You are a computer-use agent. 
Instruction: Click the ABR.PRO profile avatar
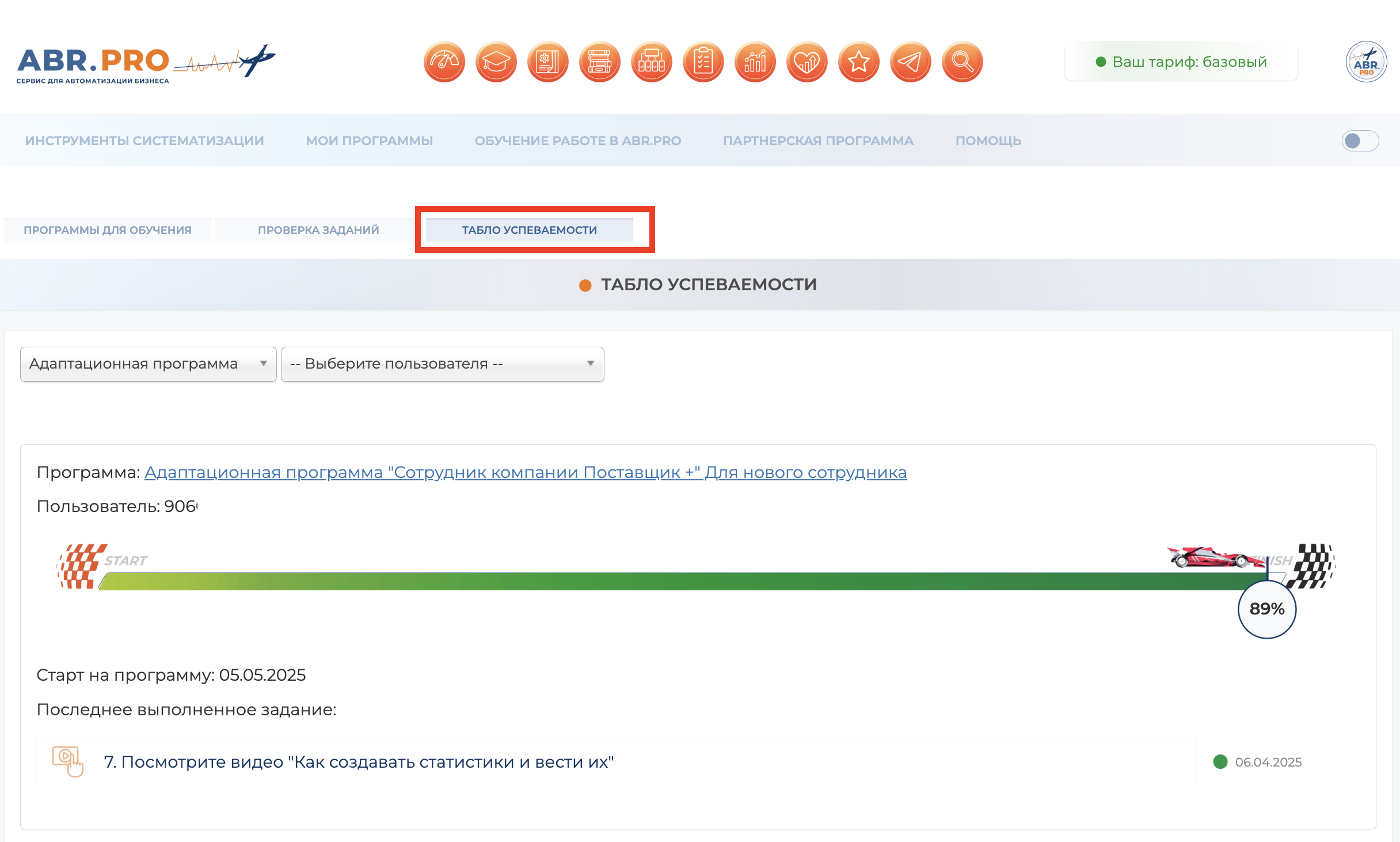click(1365, 62)
